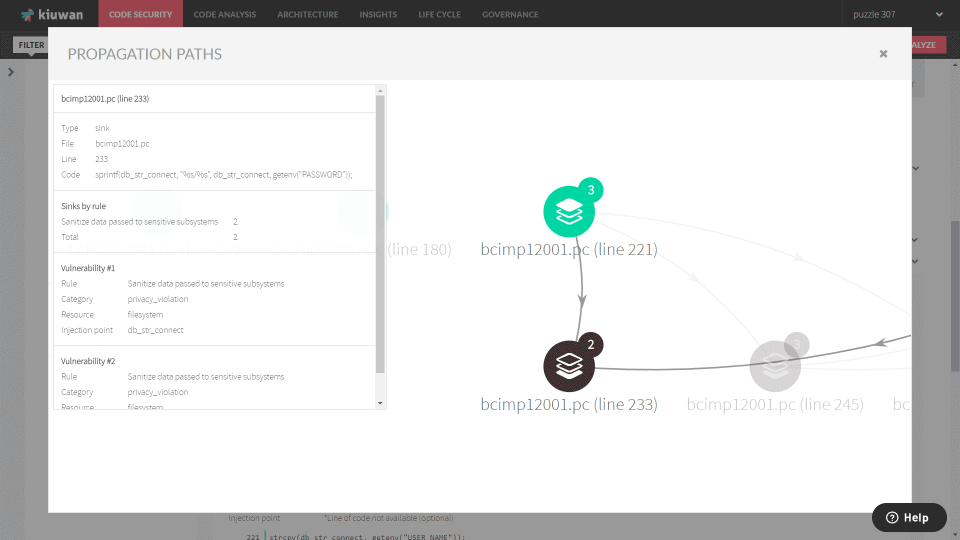Click the sprintf code line text
This screenshot has height=540, width=960.
[x=223, y=174]
